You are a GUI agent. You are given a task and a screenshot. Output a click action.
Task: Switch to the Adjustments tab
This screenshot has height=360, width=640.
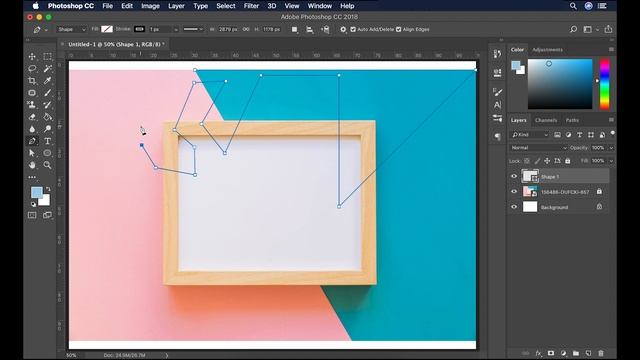547,49
